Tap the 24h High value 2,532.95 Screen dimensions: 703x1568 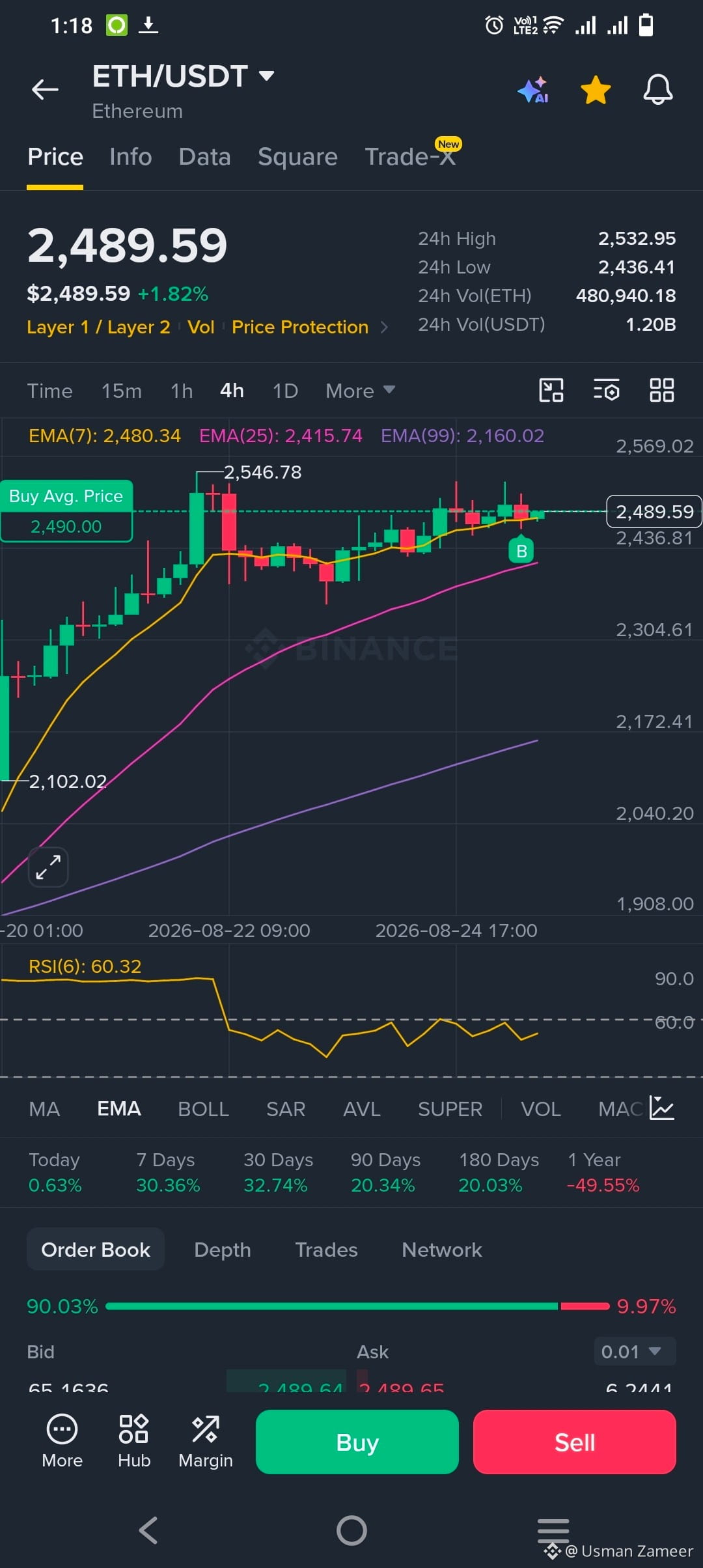tap(637, 238)
